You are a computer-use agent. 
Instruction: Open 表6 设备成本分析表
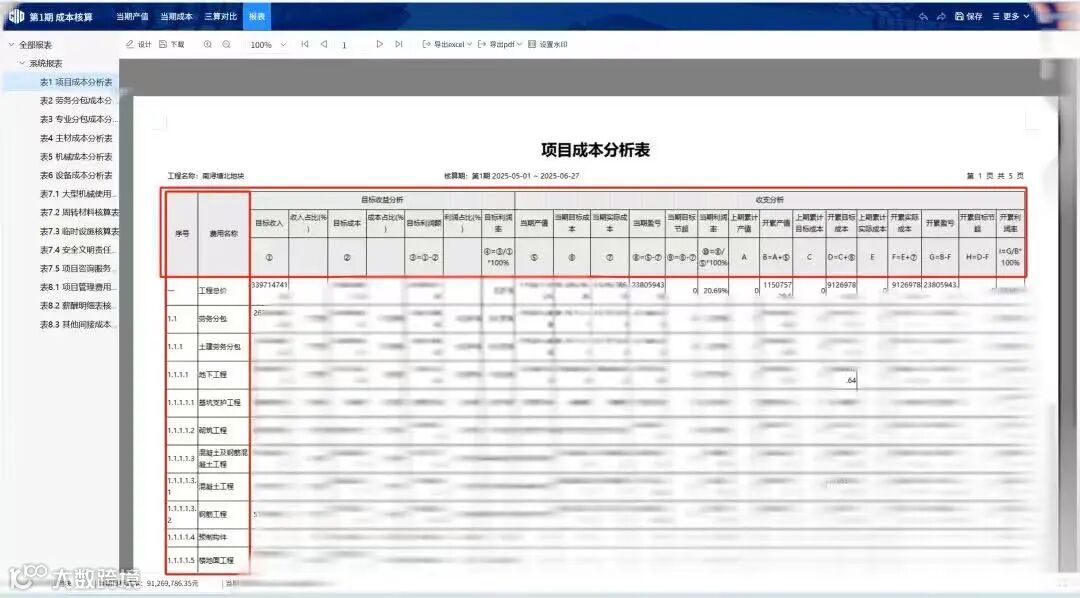[x=76, y=175]
